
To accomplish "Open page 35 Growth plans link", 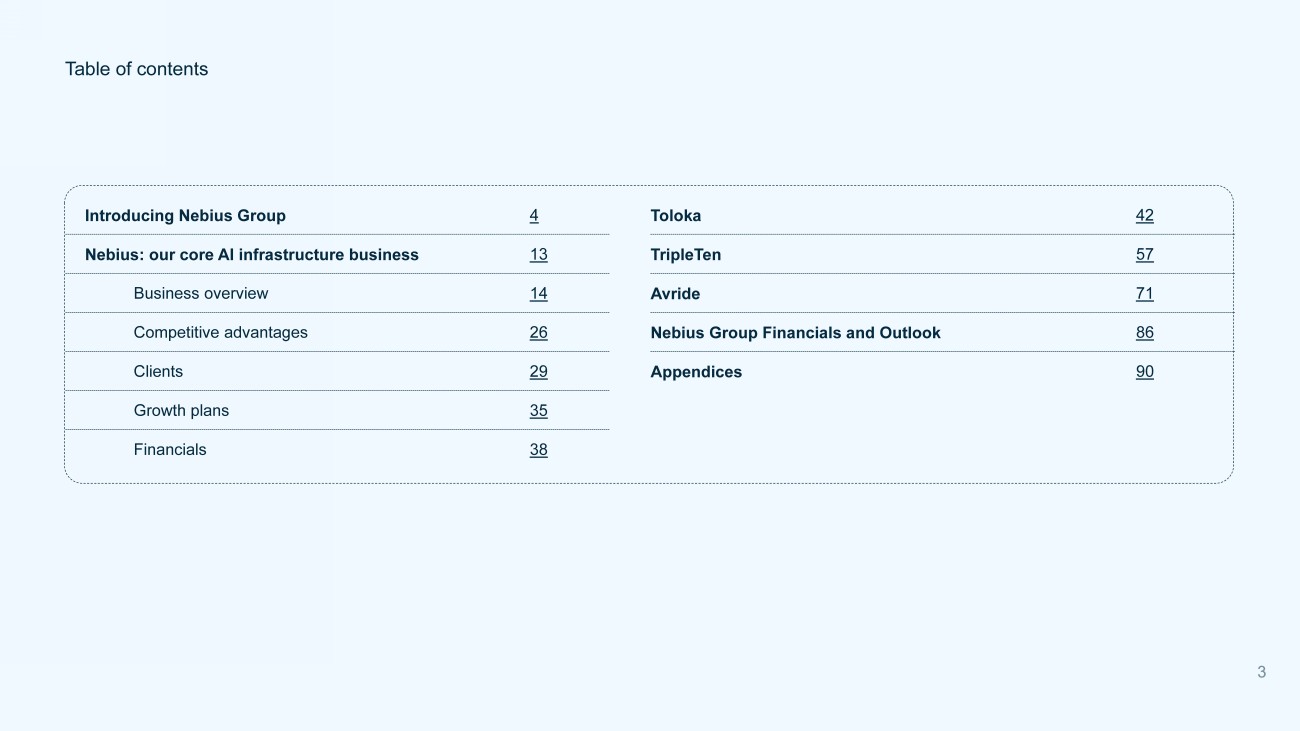I will click(538, 411).
